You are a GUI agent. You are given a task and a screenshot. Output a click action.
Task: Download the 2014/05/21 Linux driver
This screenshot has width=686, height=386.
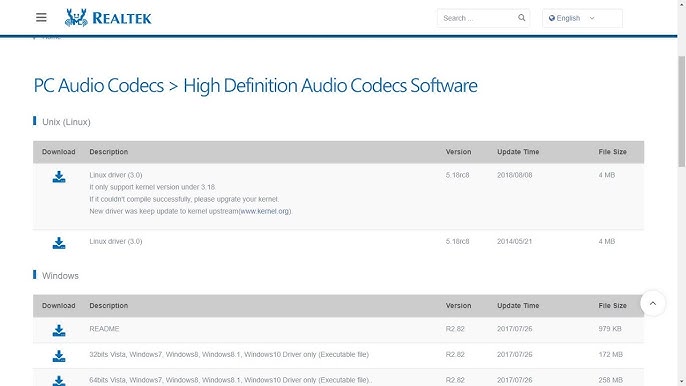pyautogui.click(x=59, y=243)
